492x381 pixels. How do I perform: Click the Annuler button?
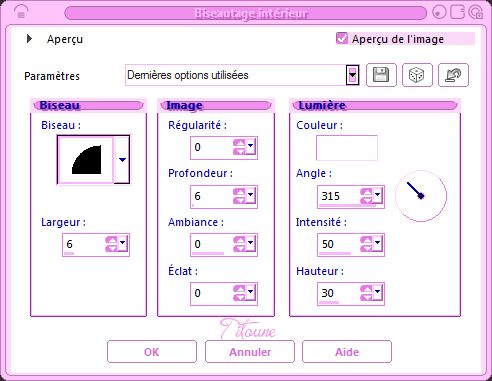click(x=250, y=352)
